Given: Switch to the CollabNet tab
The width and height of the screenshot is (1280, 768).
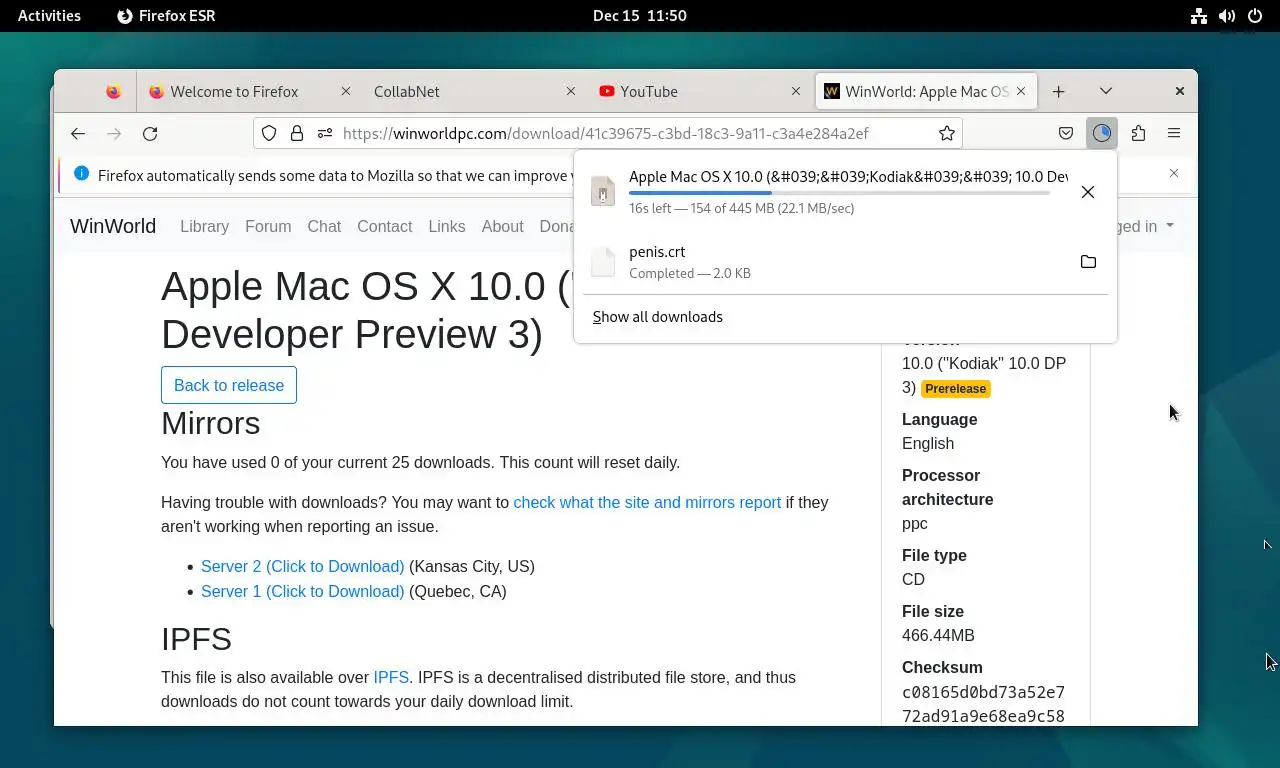Looking at the screenshot, I should [x=475, y=91].
